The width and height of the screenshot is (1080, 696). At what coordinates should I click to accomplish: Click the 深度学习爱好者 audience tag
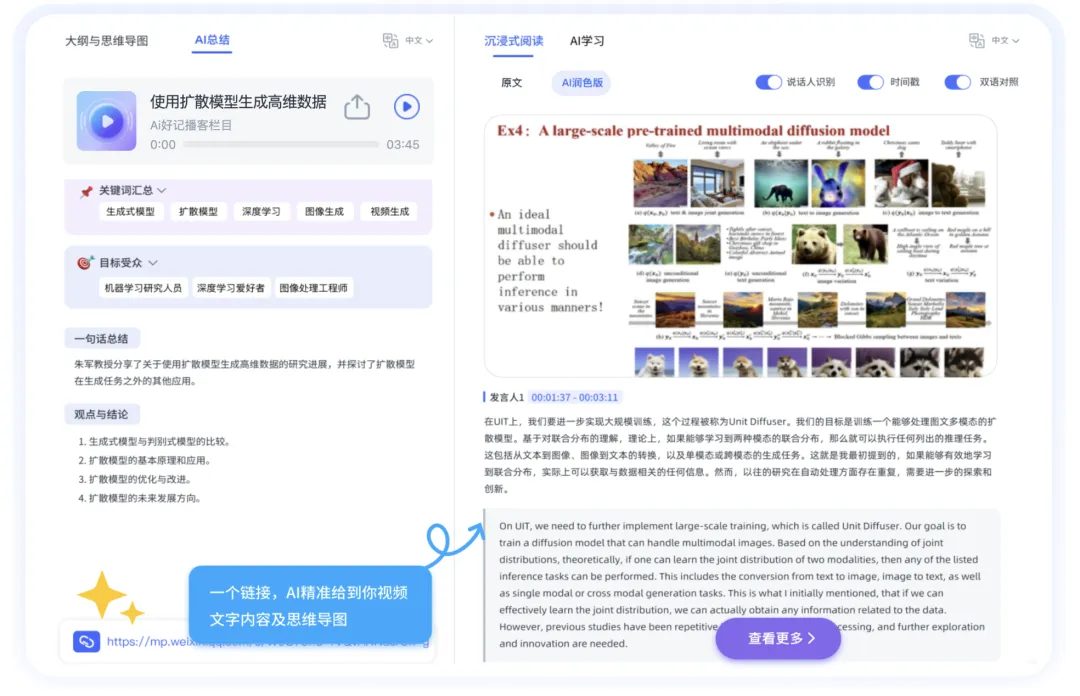230,288
